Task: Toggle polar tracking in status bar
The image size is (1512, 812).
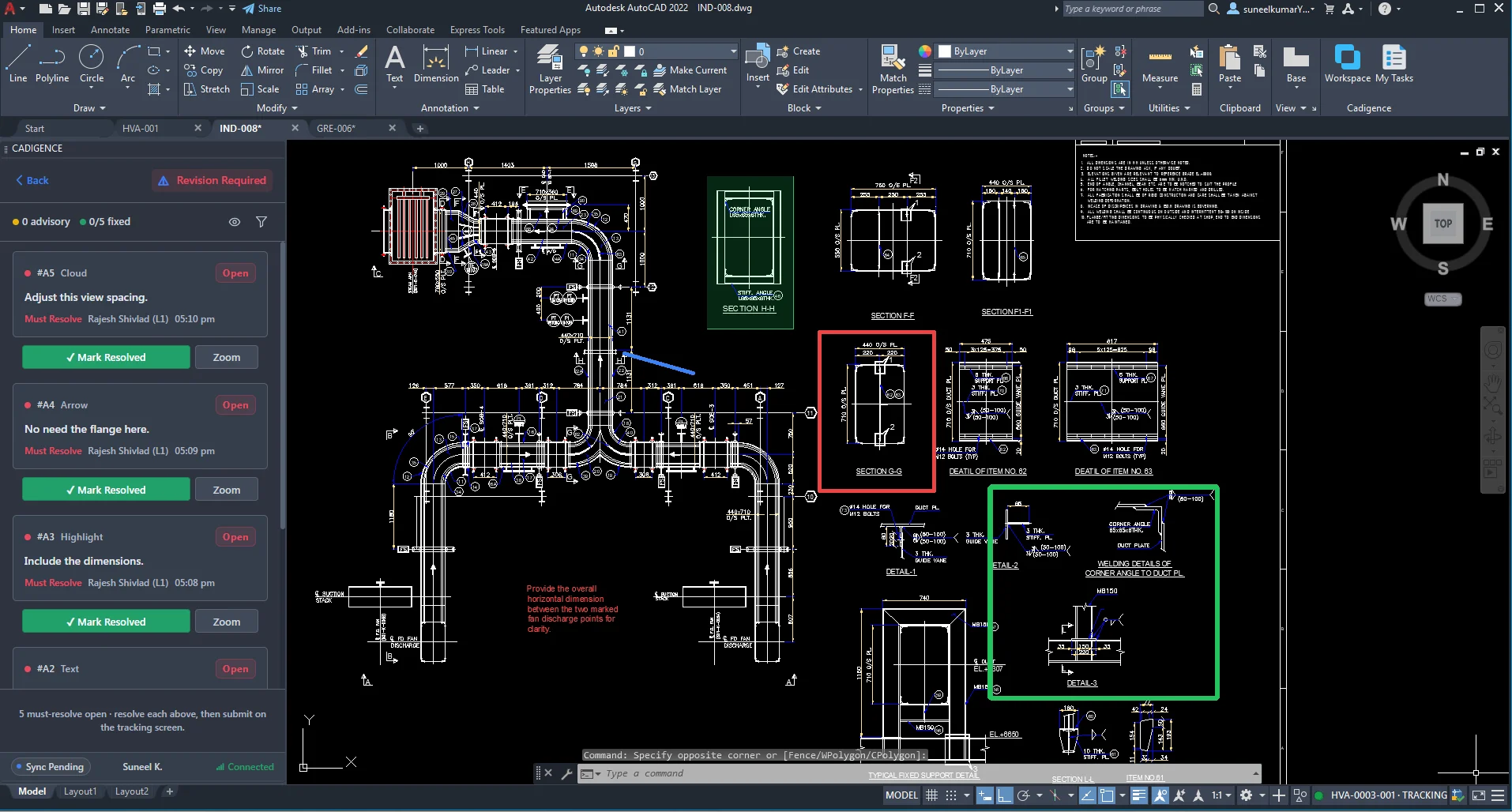Action: (x=1024, y=795)
